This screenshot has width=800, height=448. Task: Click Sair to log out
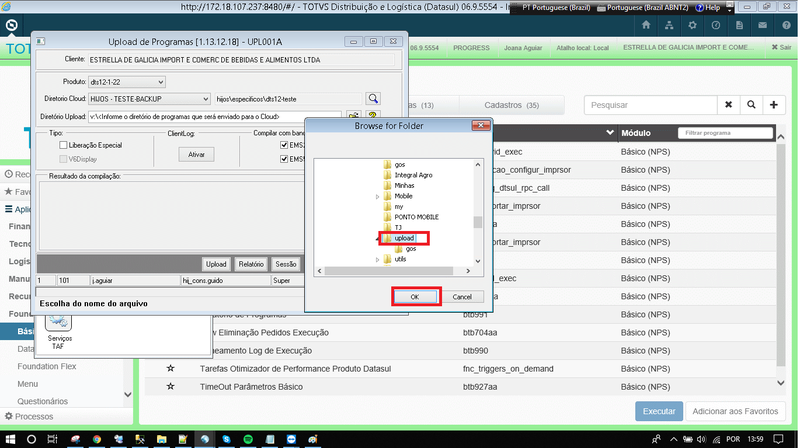(781, 47)
